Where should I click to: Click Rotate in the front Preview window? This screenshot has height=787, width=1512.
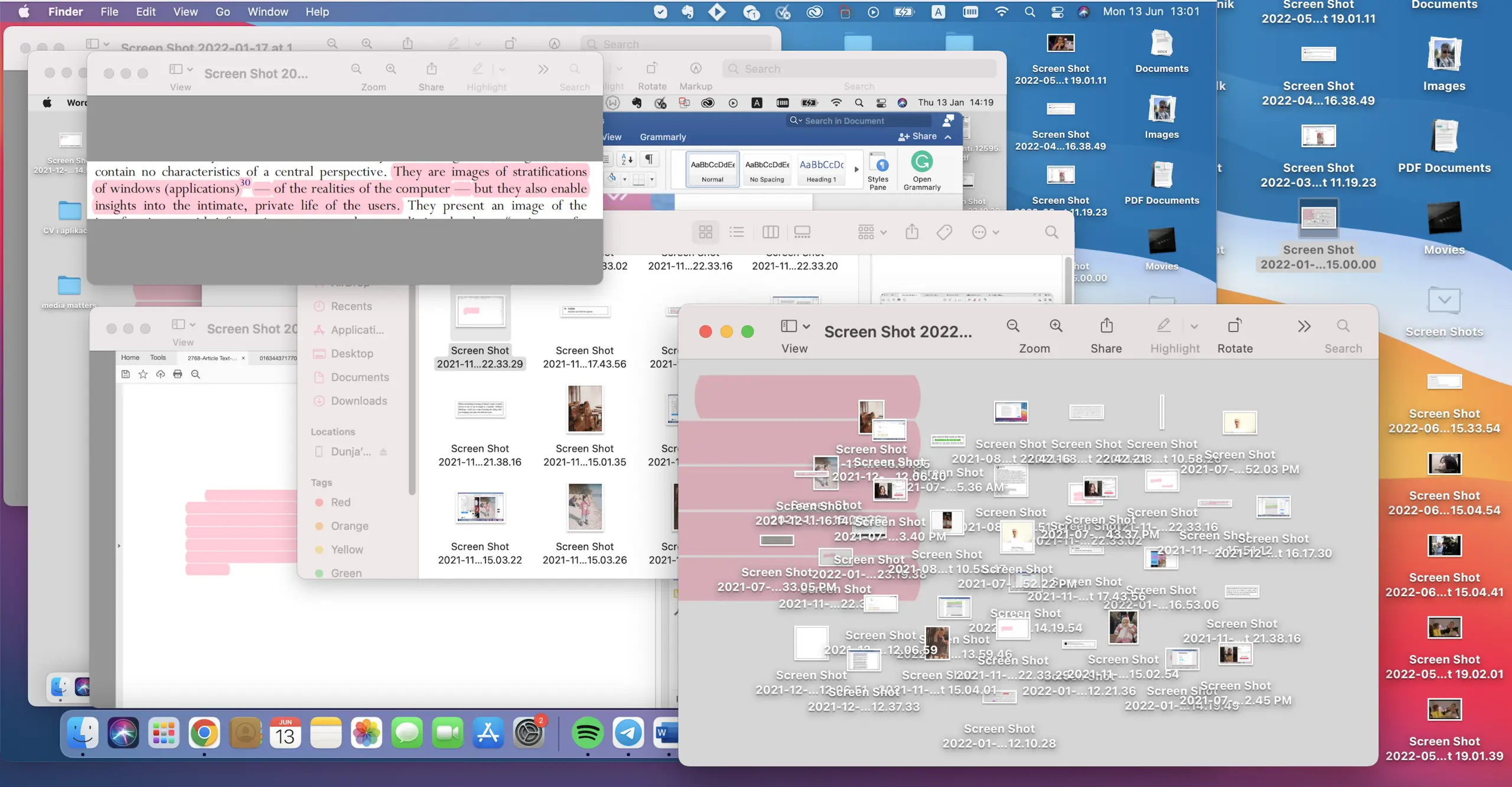pyautogui.click(x=1234, y=326)
